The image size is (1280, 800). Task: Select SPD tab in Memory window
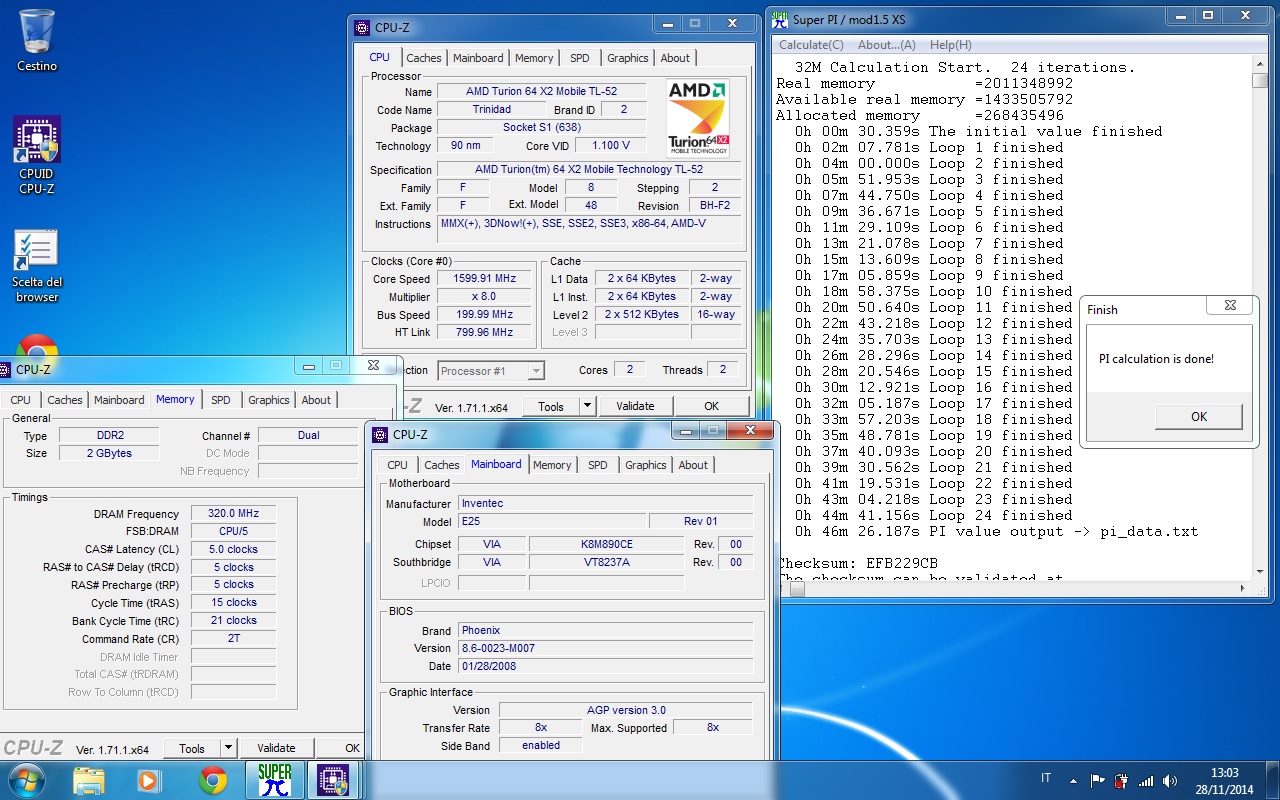coord(221,400)
